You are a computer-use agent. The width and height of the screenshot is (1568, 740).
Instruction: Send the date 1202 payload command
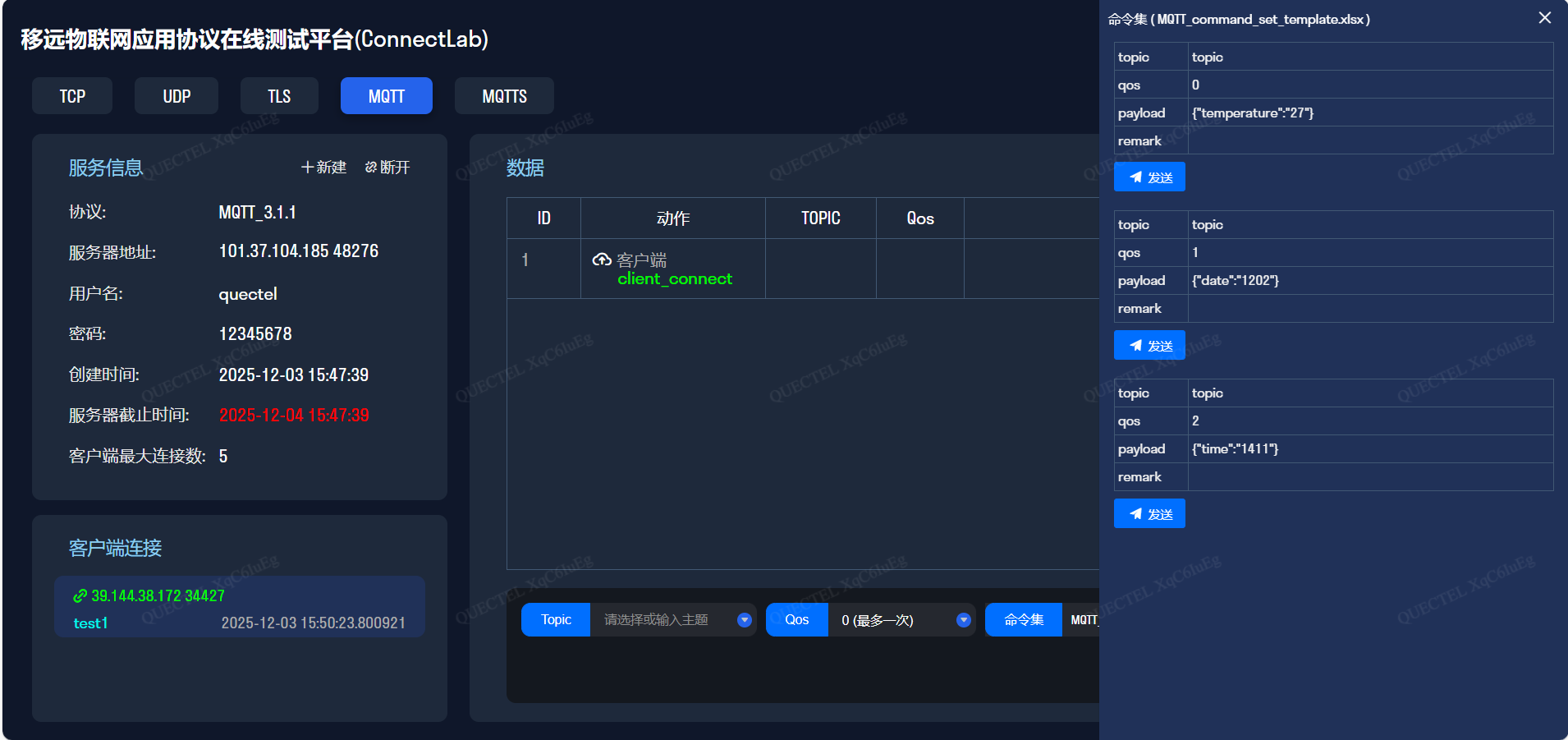point(1148,346)
